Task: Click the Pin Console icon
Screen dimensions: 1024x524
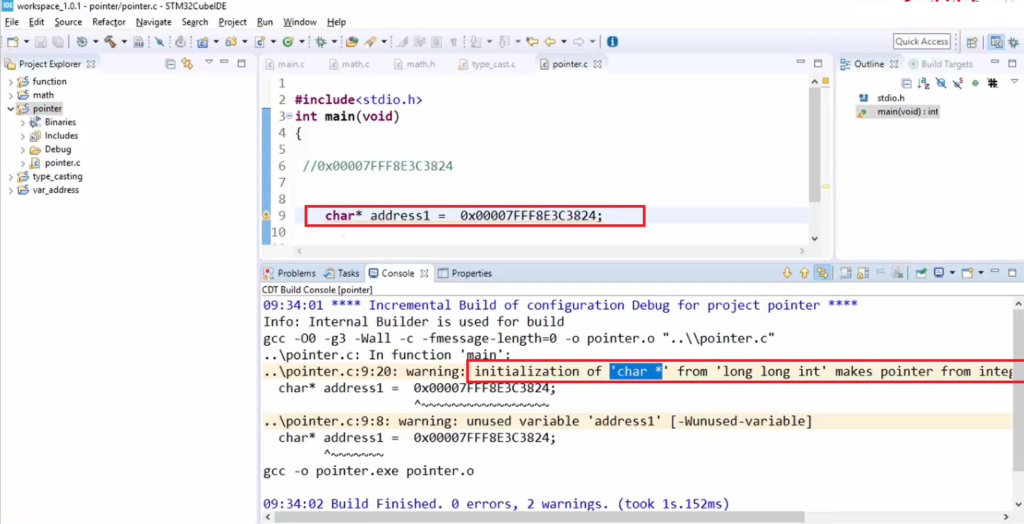Action: tap(921, 273)
